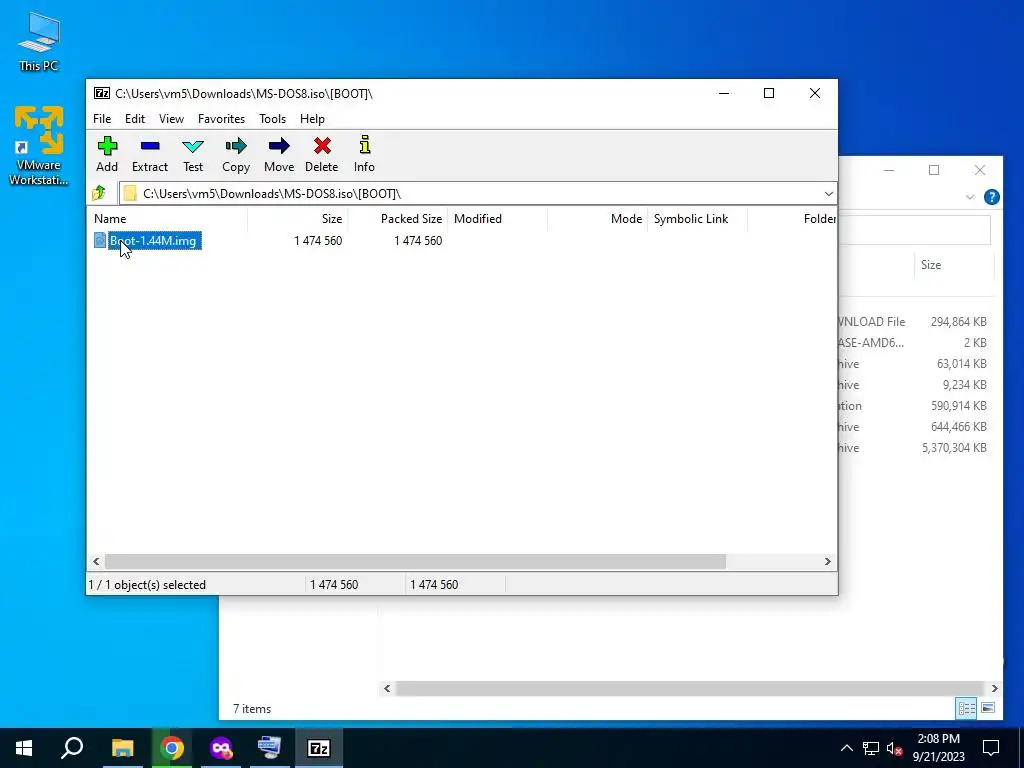The width and height of the screenshot is (1024, 768).
Task: Open the File menu
Action: 102,119
